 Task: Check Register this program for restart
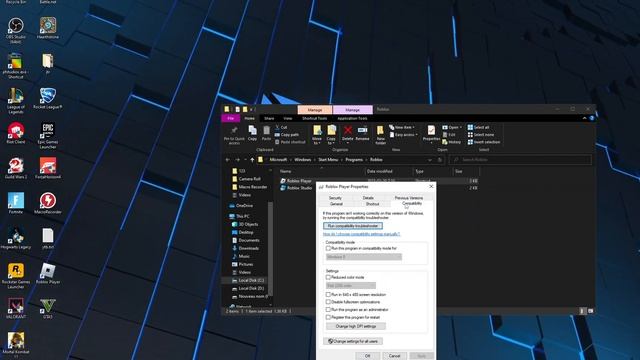pyautogui.click(x=328, y=317)
